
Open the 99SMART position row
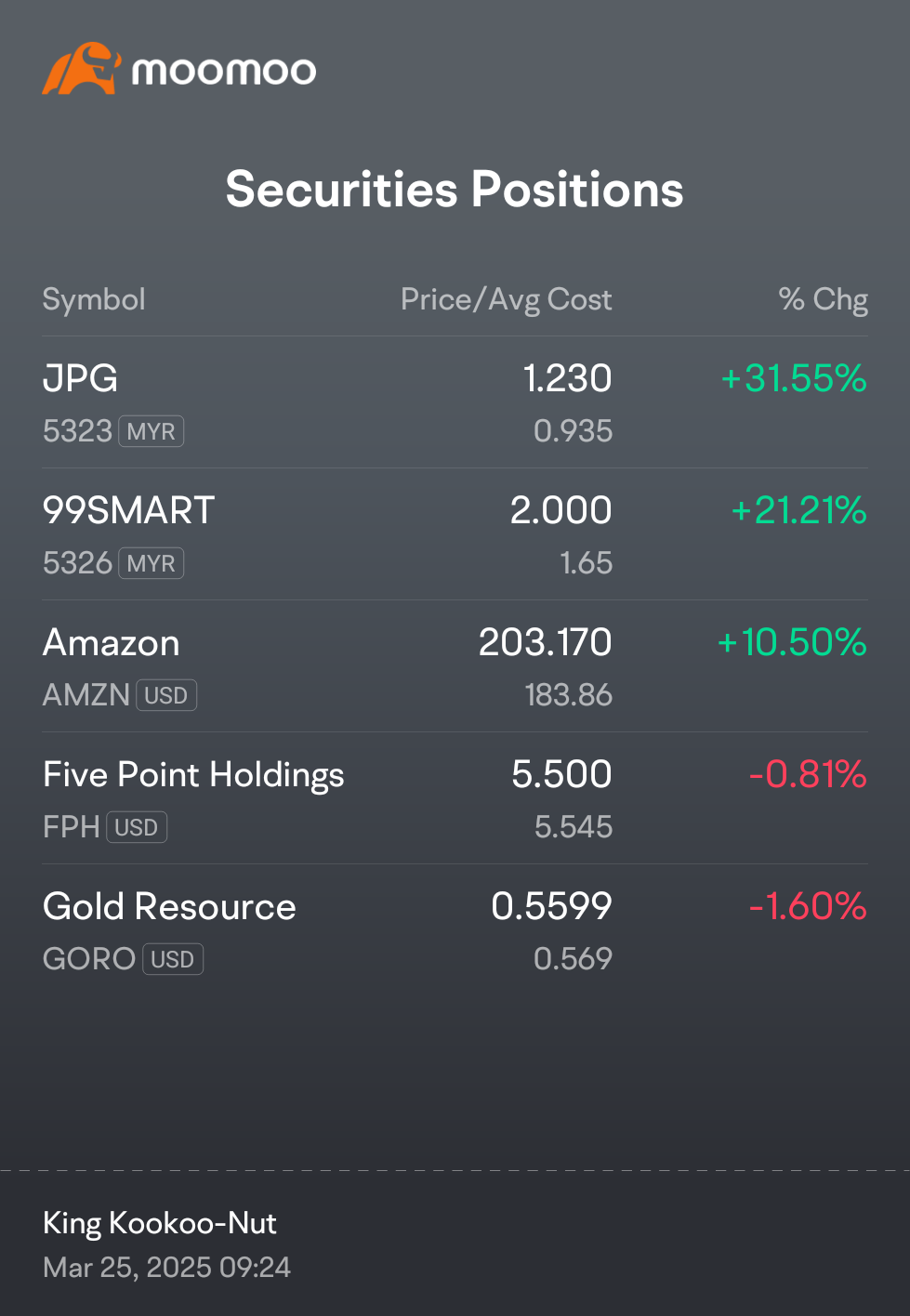(x=455, y=534)
